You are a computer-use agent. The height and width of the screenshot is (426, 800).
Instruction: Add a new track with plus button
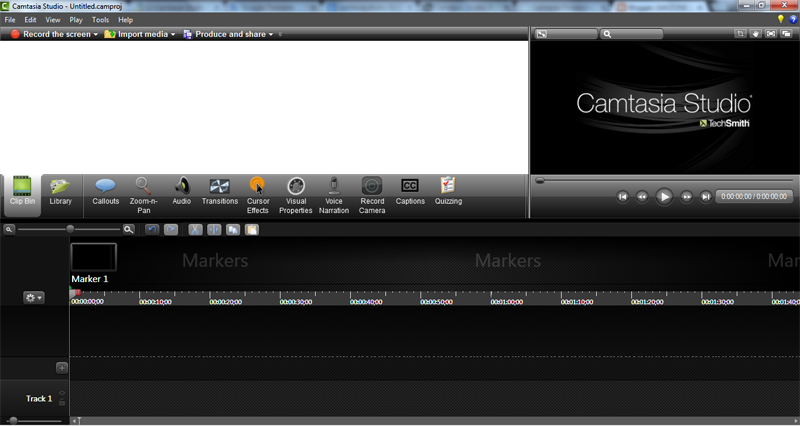pyautogui.click(x=62, y=367)
